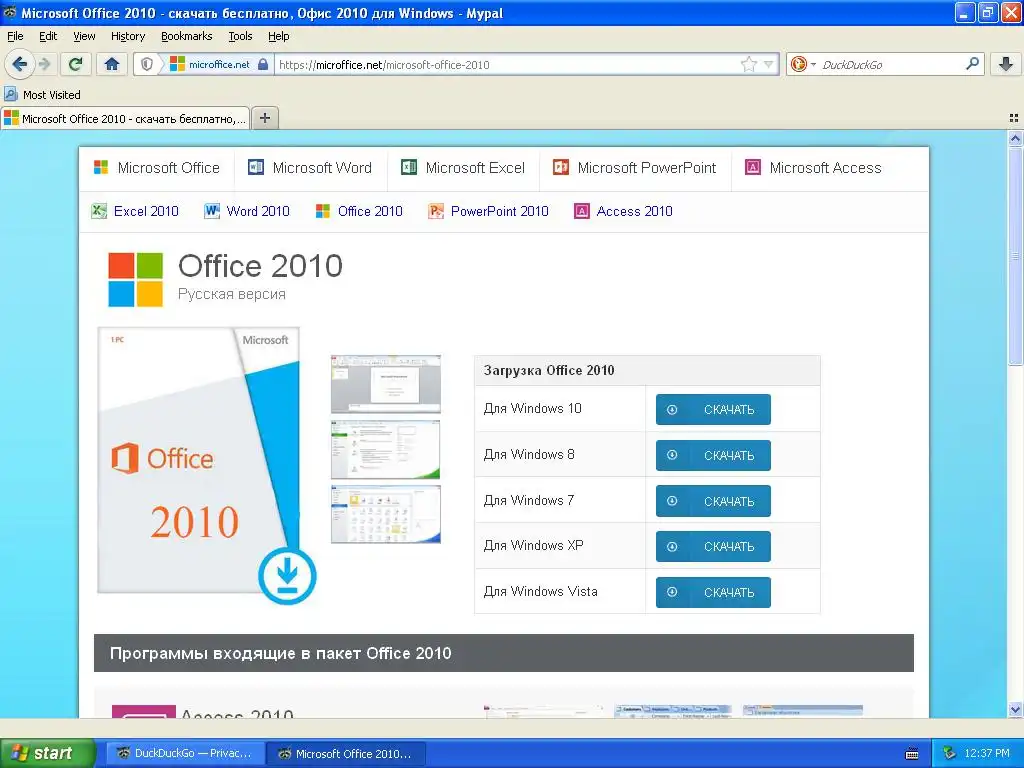Switch to Microsoft Office 2010 taskbar window
Image resolution: width=1024 pixels, height=768 pixels.
coord(347,753)
